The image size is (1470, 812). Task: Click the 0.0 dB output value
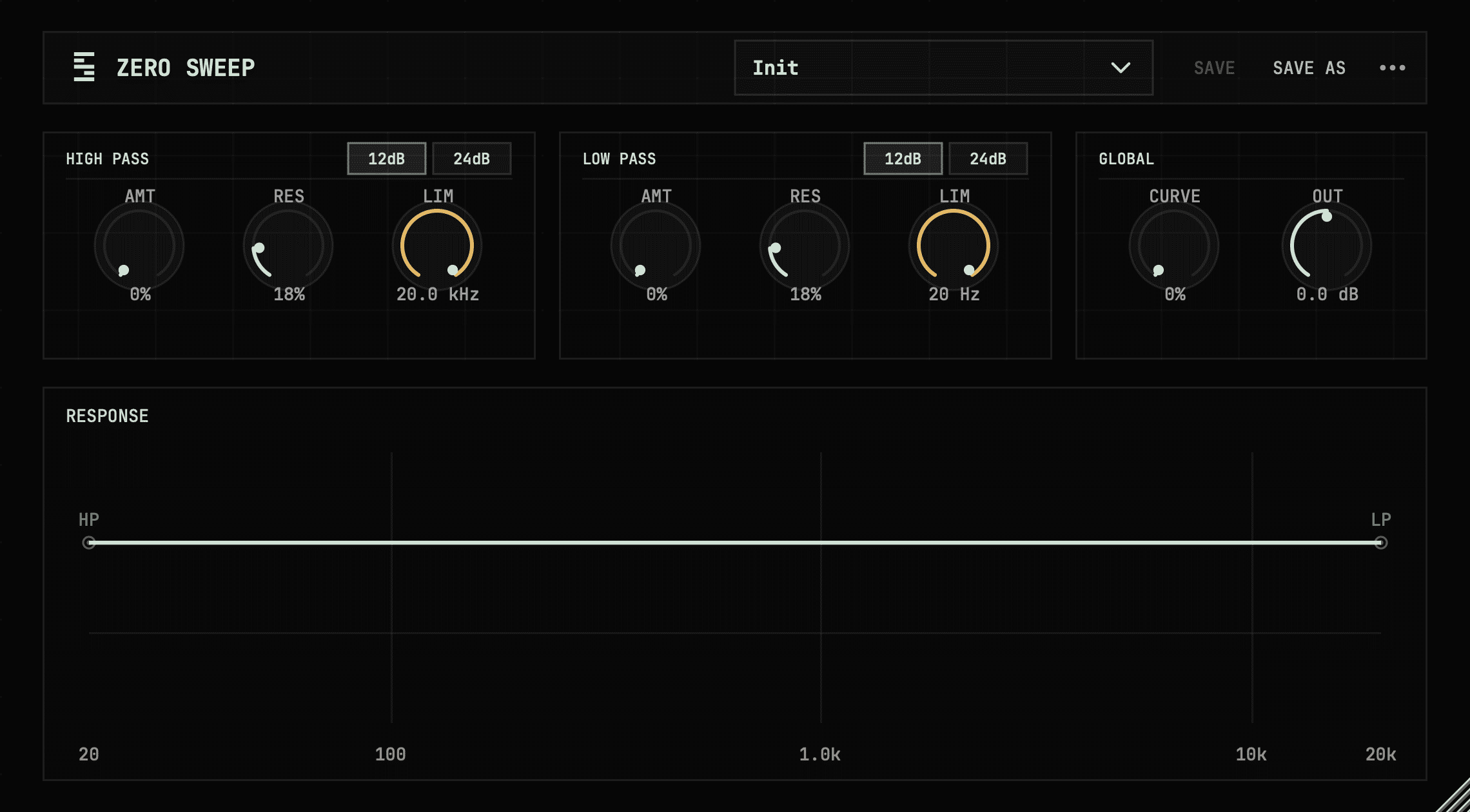point(1327,295)
